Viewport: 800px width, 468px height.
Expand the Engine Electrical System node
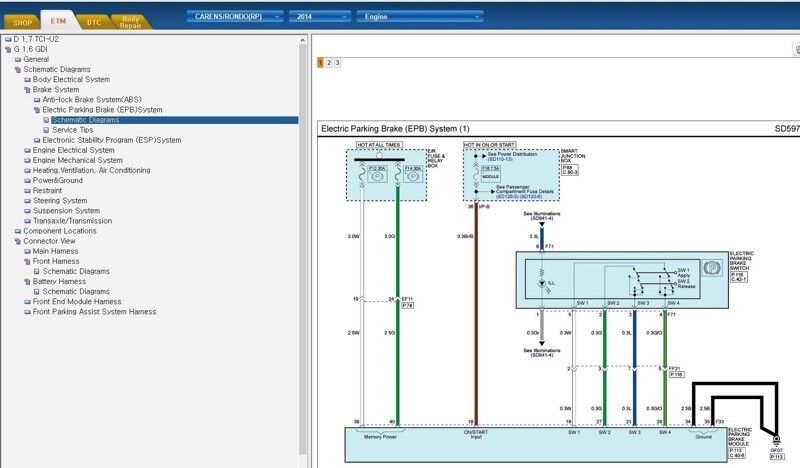pos(27,150)
